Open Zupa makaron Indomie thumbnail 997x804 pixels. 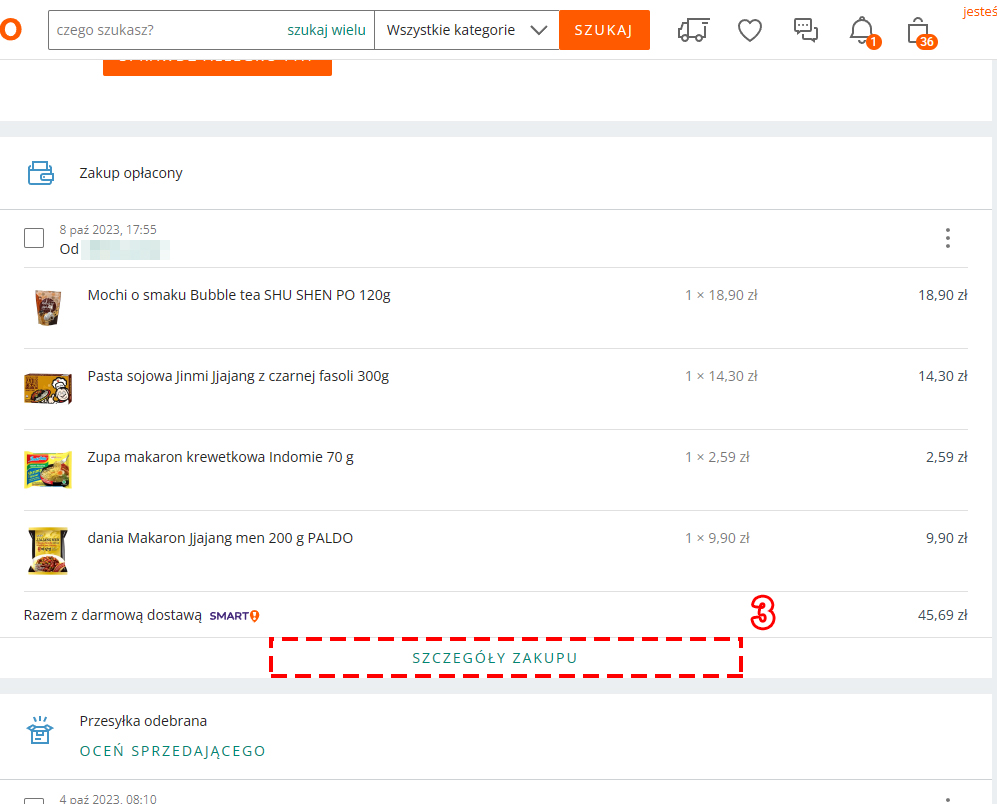[48, 470]
